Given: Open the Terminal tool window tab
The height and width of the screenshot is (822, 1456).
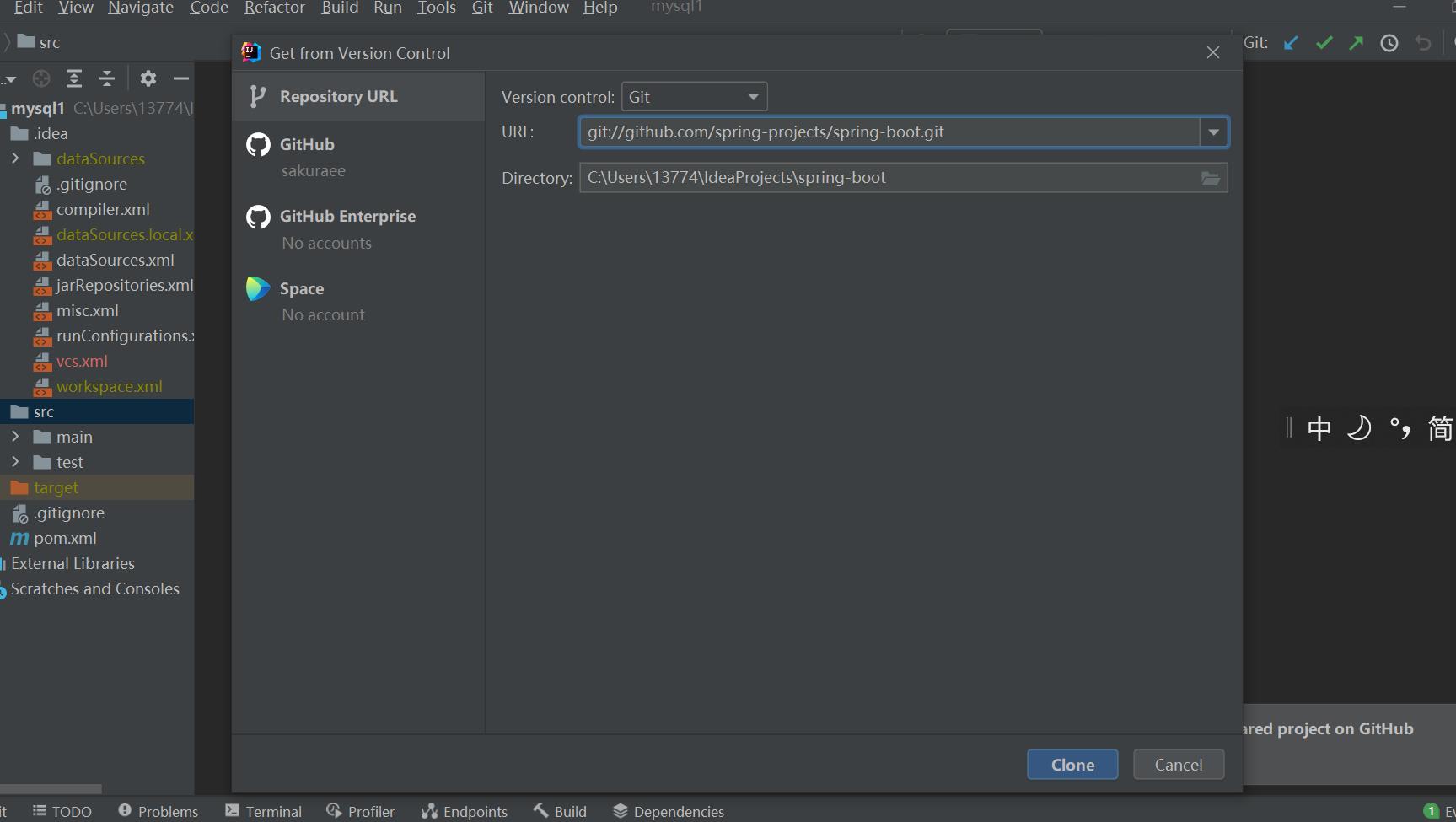Looking at the screenshot, I should 263,811.
